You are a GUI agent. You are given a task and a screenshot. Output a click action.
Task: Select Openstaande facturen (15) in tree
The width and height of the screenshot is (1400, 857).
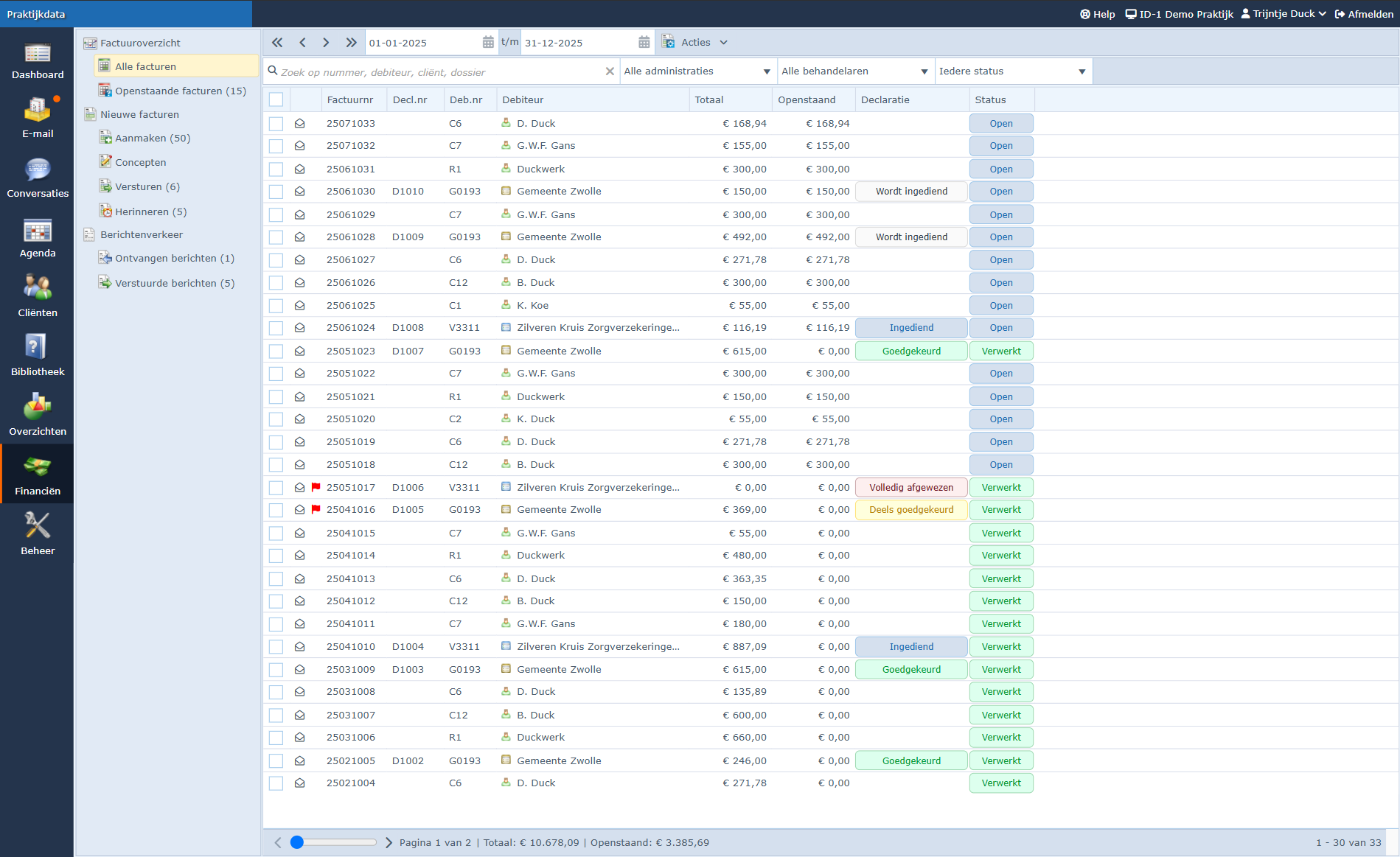click(x=180, y=91)
